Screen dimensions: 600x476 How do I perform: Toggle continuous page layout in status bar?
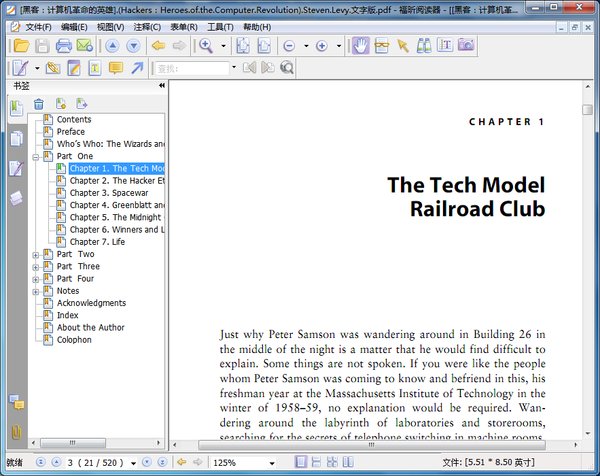[316, 463]
